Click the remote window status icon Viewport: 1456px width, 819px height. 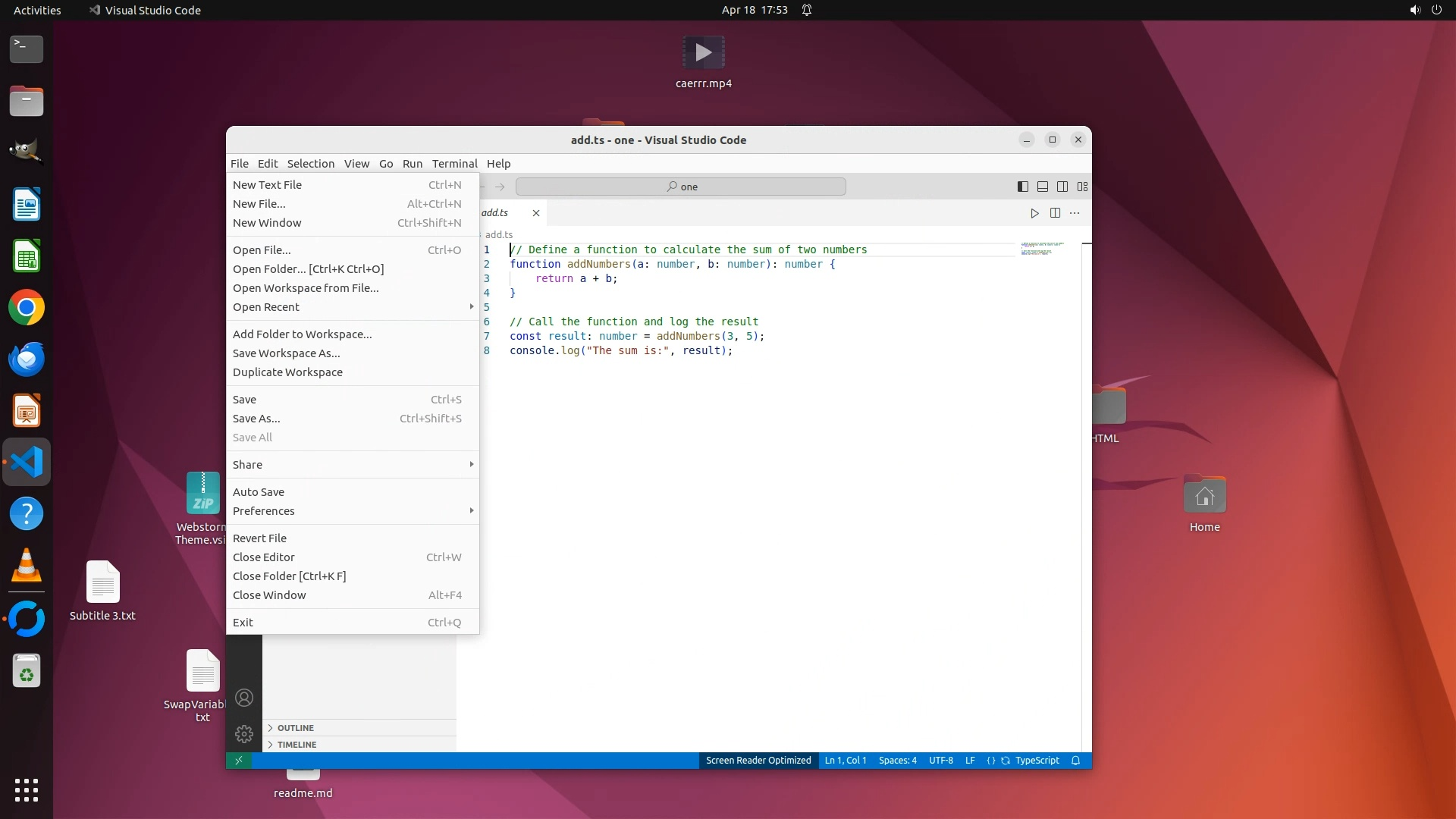239,761
